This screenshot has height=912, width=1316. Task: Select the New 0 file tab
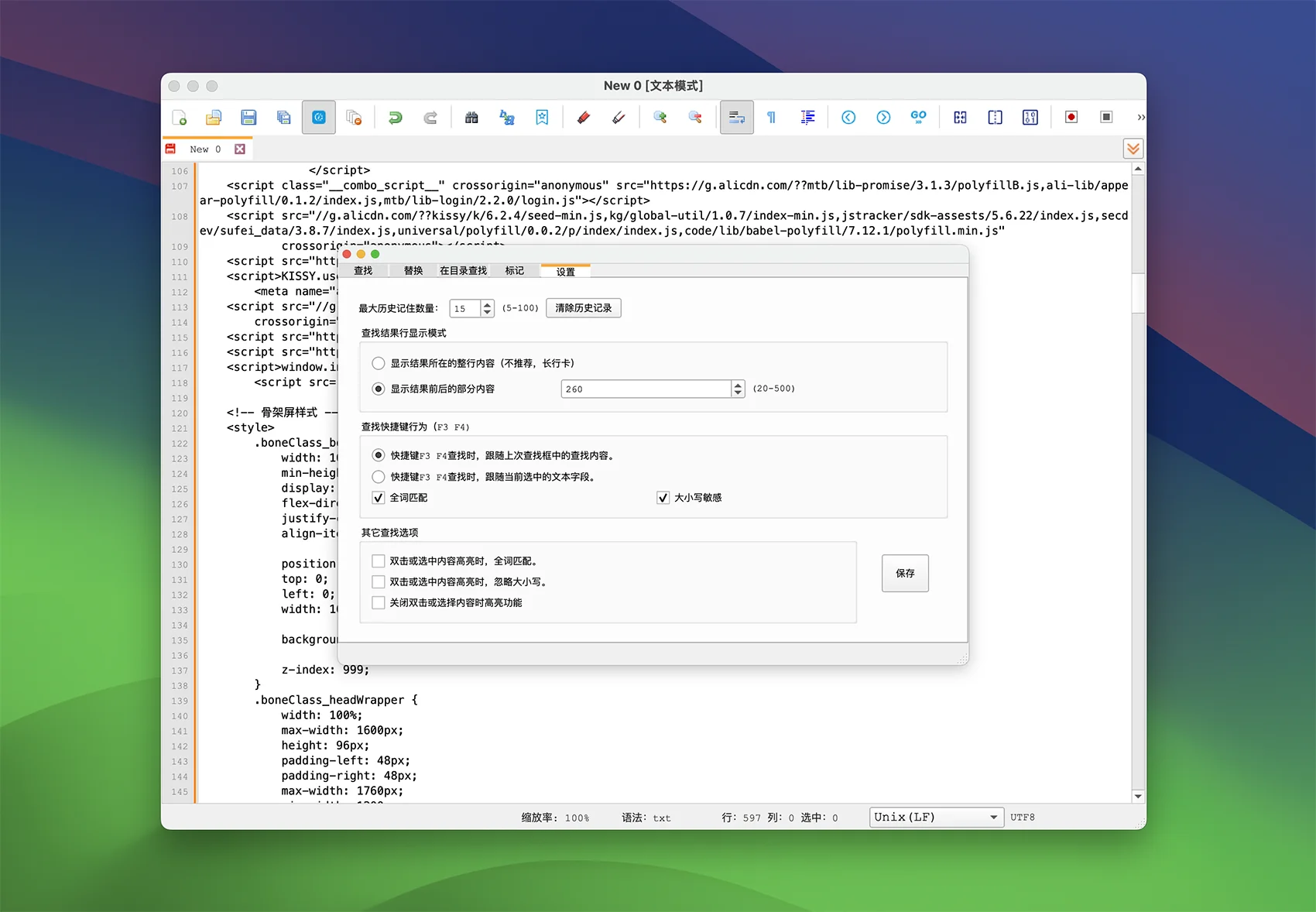pos(205,149)
